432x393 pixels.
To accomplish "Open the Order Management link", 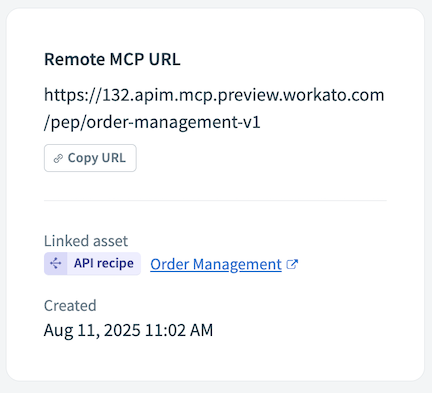I will (x=216, y=264).
